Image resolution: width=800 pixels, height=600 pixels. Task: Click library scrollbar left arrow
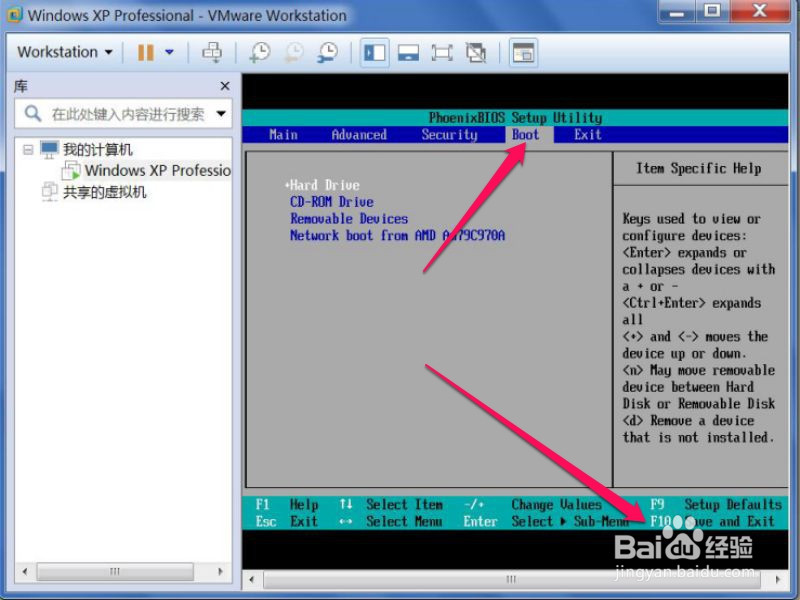tap(24, 571)
